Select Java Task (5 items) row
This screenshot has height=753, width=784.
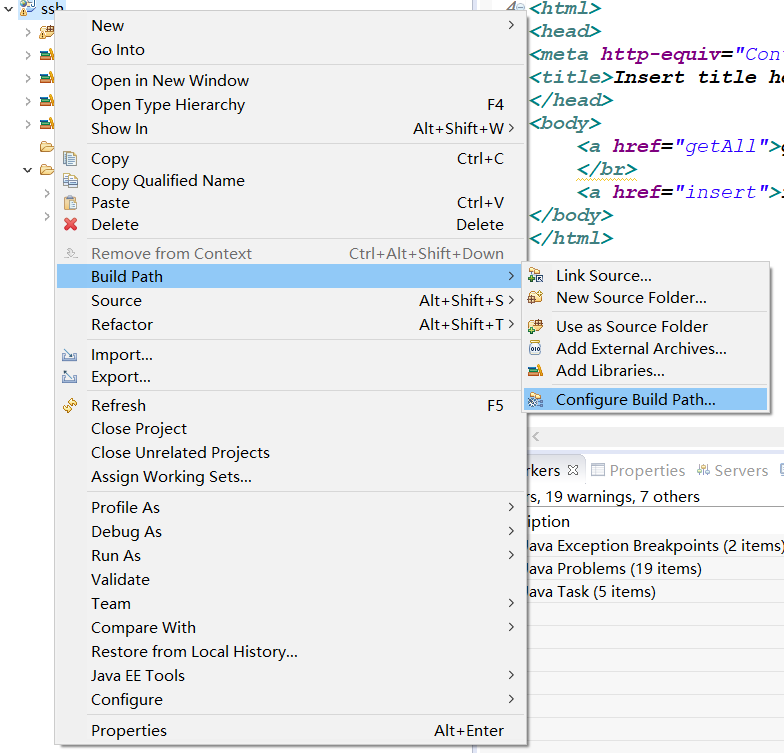(x=655, y=592)
